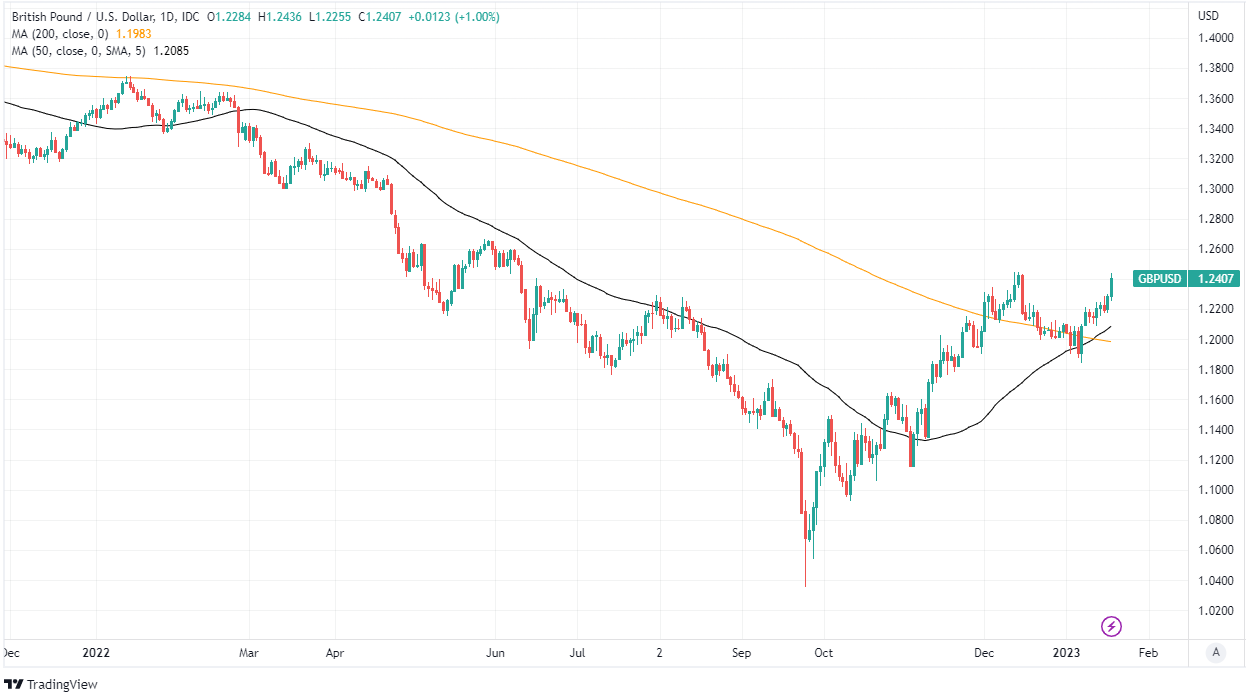Screen dimensions: 1246x695
Task: Click the C1.2407 close value in legend
Action: pos(389,18)
